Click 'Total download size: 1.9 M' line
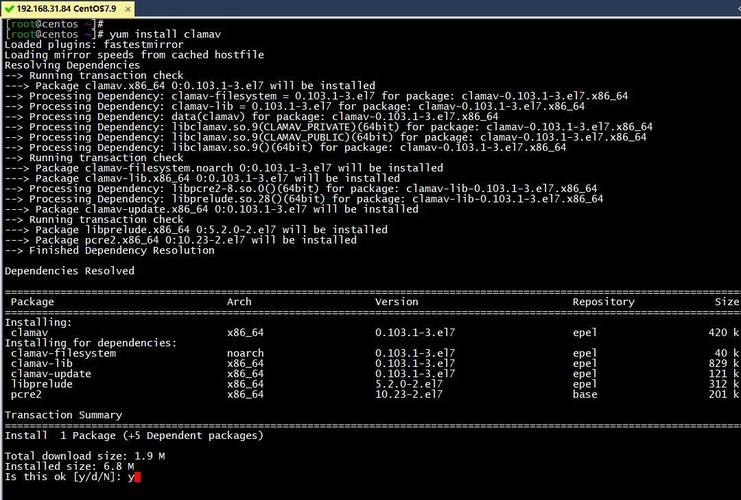Image resolution: width=741 pixels, height=500 pixels. click(x=85, y=457)
